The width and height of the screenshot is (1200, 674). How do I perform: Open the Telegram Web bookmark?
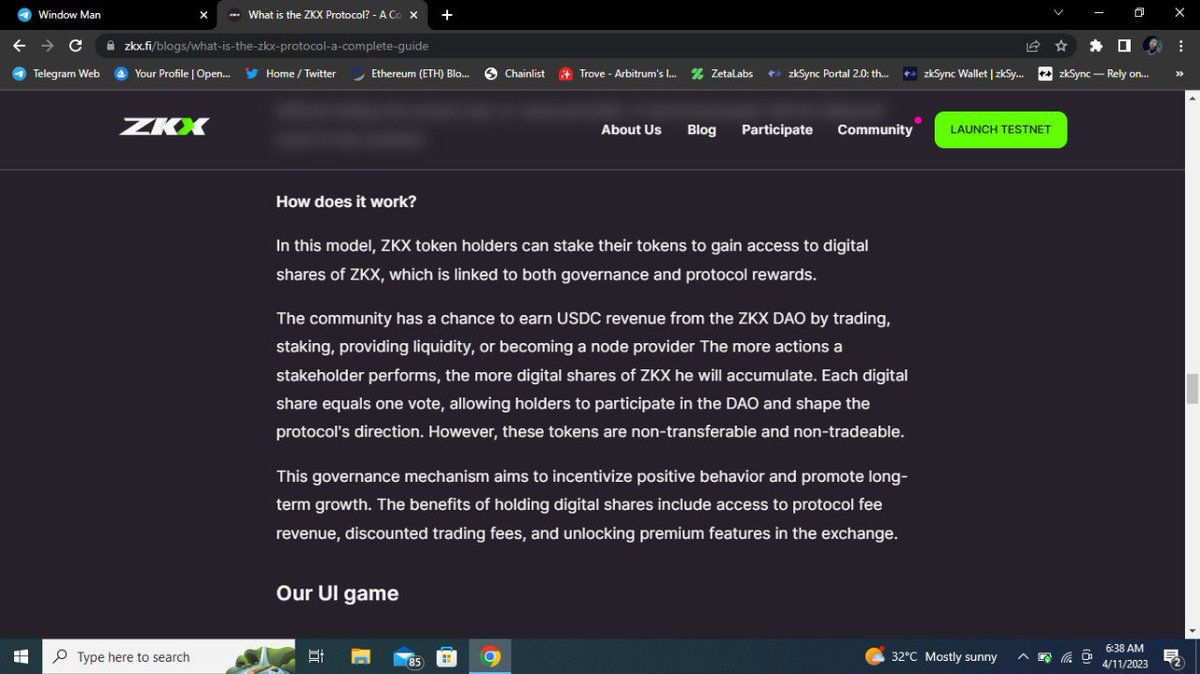click(57, 73)
